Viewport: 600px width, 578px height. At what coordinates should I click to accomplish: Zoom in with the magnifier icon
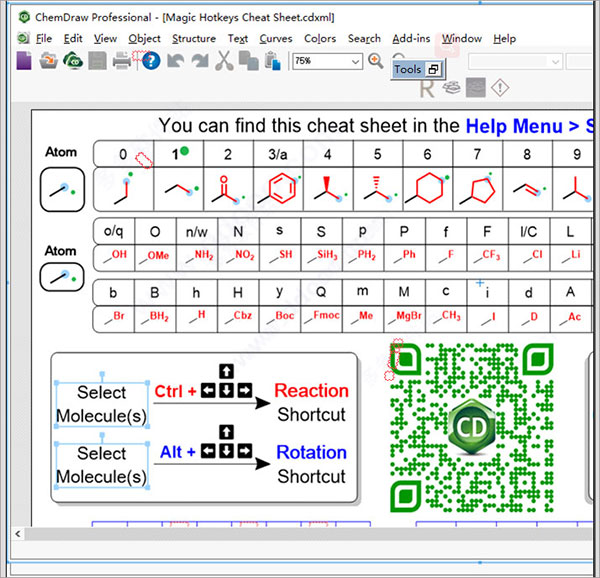tap(376, 61)
